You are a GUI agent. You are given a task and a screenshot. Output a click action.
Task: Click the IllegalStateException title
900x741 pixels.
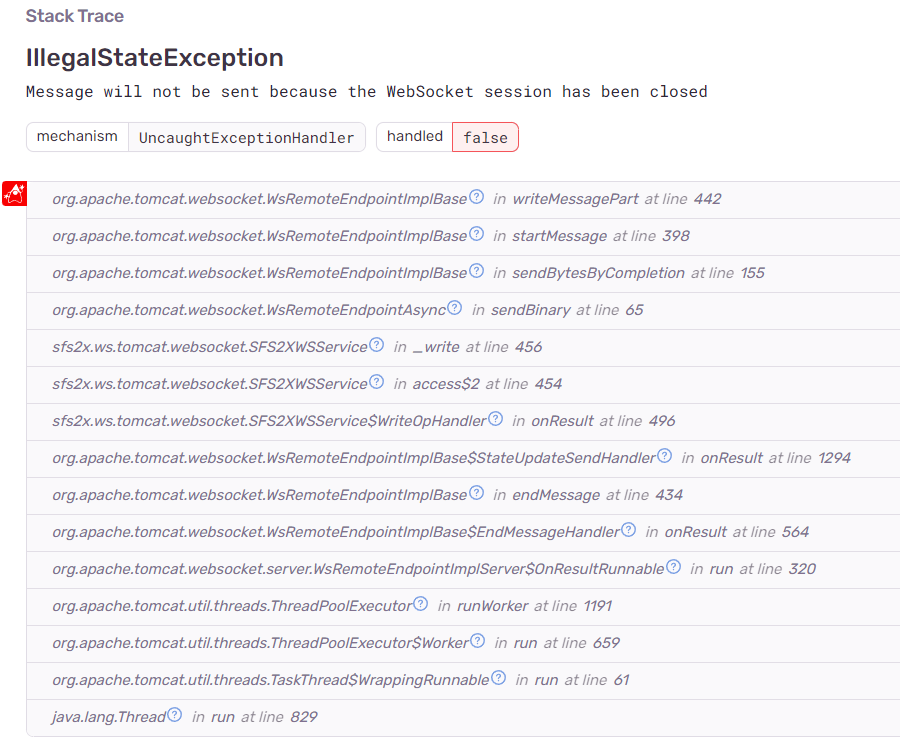click(155, 58)
